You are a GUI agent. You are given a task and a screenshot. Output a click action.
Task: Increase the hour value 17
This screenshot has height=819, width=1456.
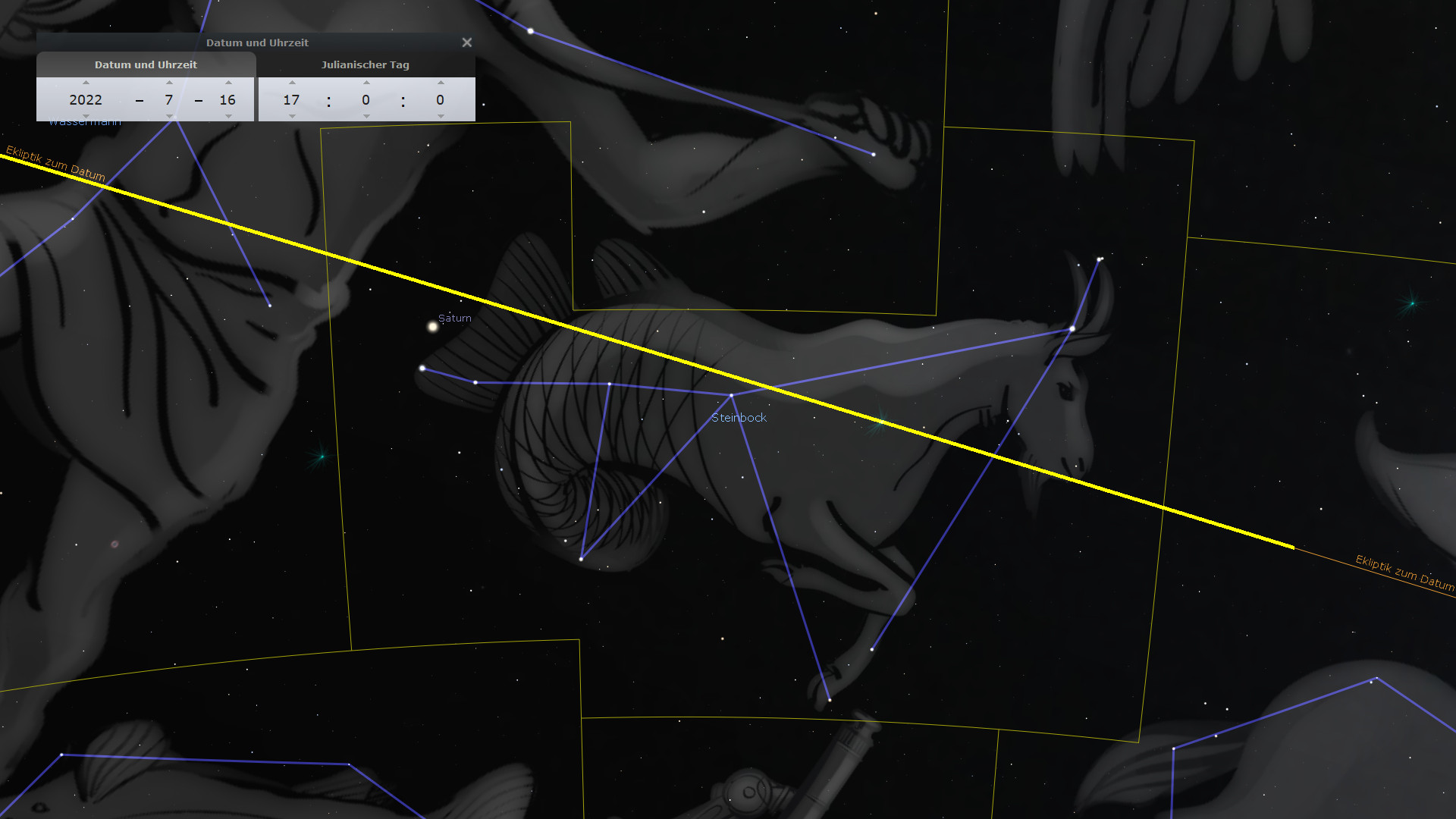point(292,83)
